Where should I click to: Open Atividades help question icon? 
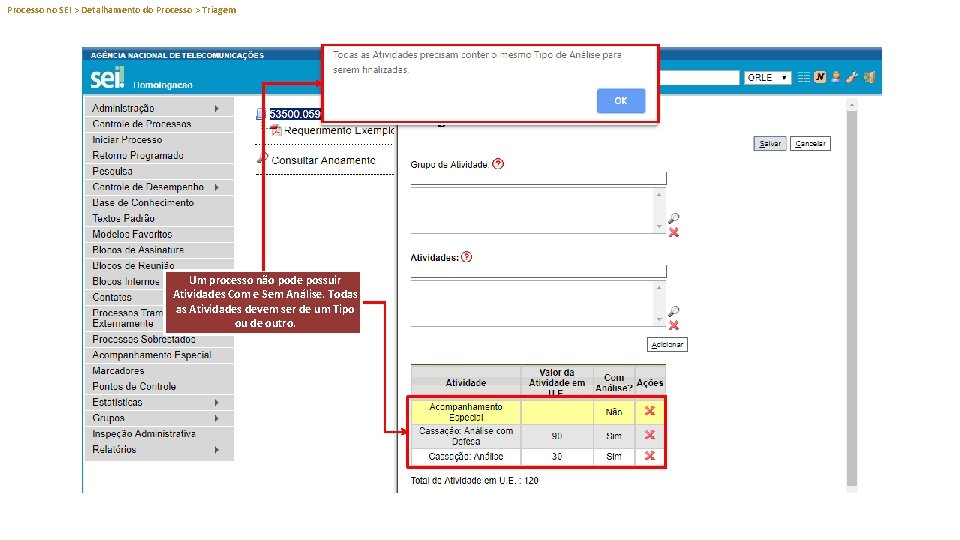[467, 257]
